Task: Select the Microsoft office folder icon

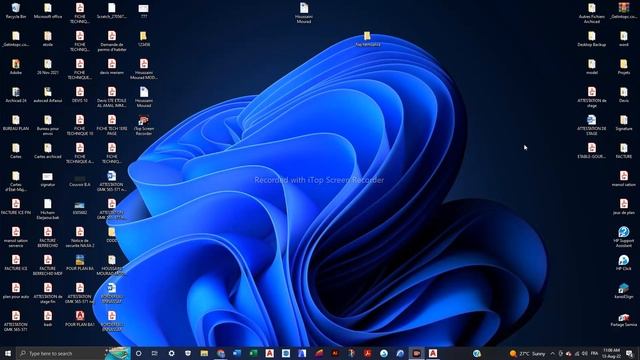Action: (48, 11)
